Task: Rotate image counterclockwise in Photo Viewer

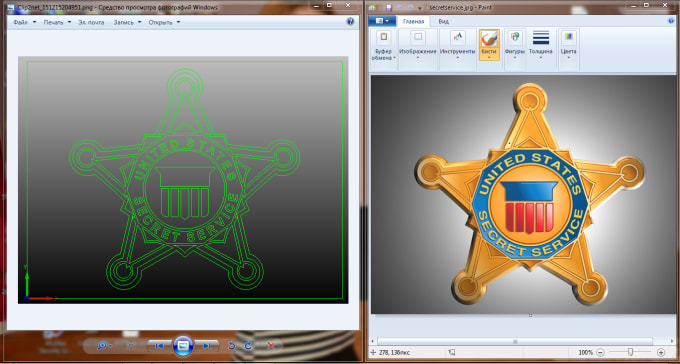Action: click(x=232, y=346)
